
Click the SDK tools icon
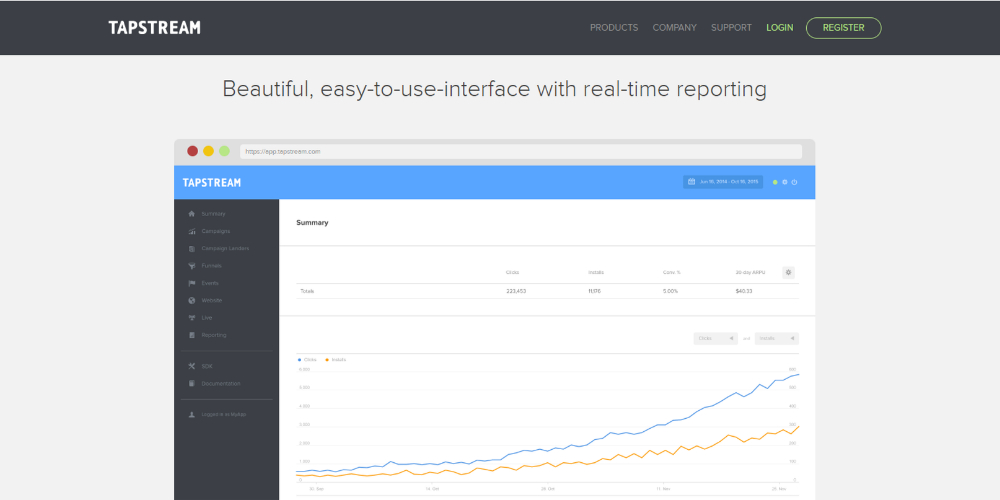(x=191, y=366)
